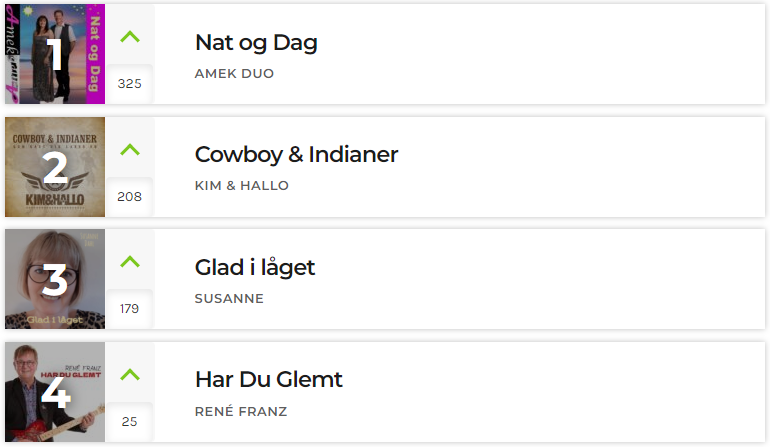
Task: Open the Har Du Glemt album cover
Action: click(55, 392)
